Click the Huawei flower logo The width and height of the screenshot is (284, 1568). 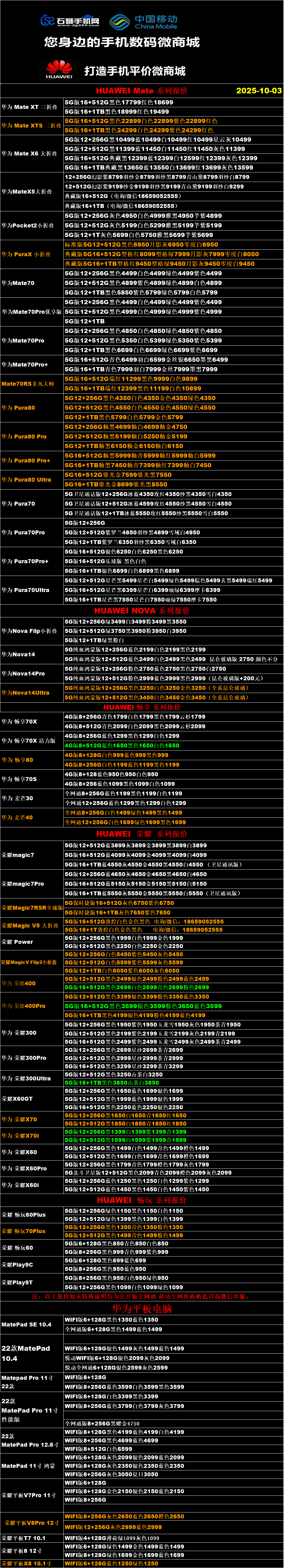pyautogui.click(x=58, y=69)
